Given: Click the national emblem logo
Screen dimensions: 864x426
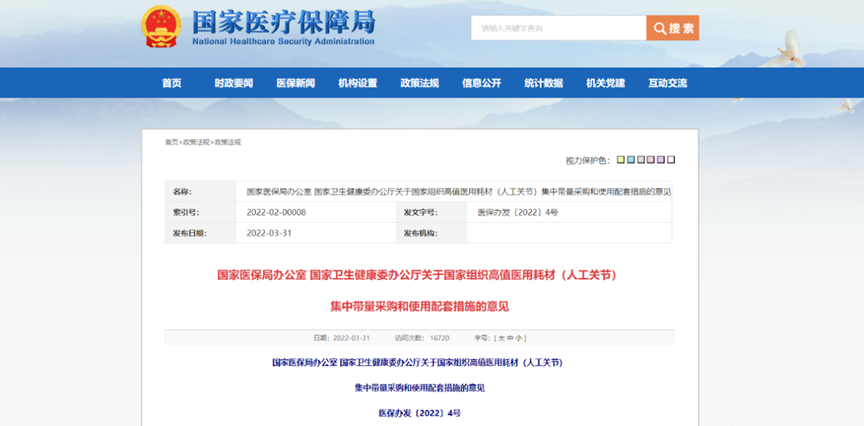Looking at the screenshot, I should pos(161,26).
